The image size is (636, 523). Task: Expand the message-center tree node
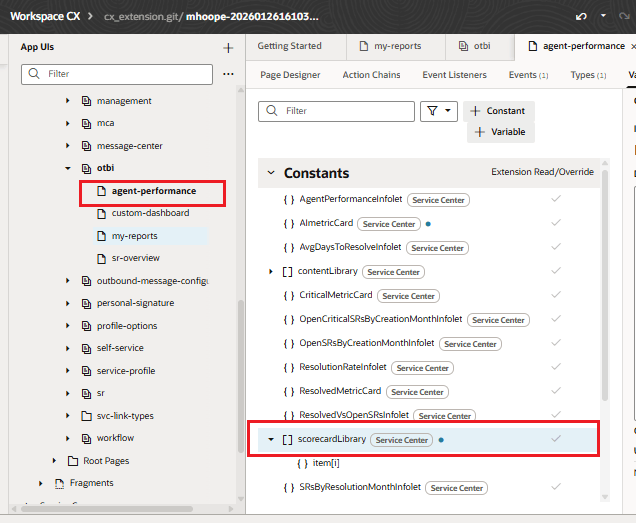tap(68, 145)
